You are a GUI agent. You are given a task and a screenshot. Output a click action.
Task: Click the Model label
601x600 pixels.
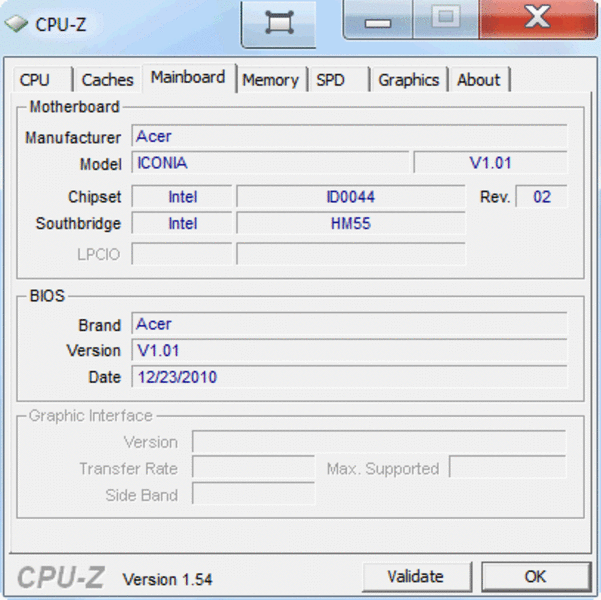(x=100, y=164)
